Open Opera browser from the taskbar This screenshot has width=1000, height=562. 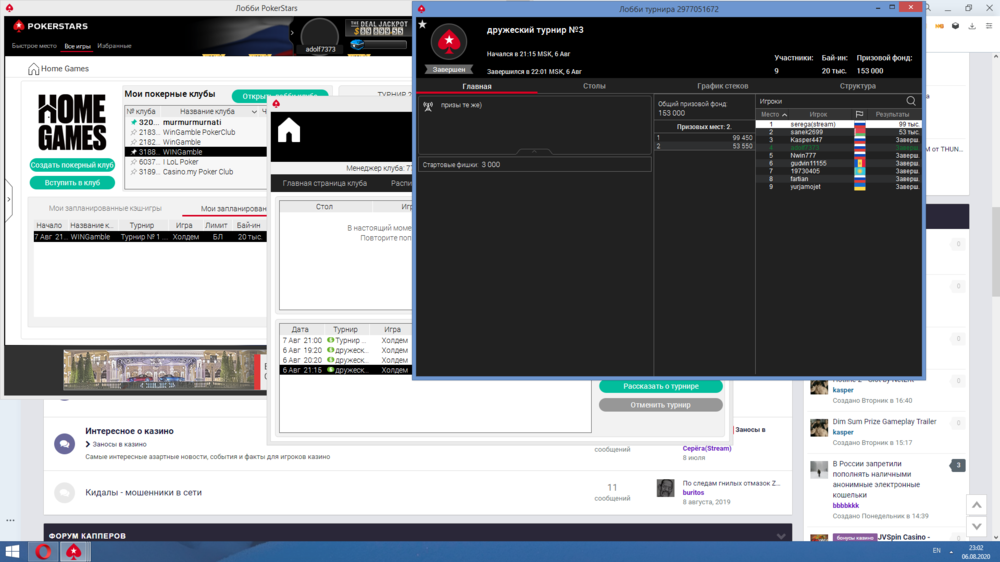(44, 551)
